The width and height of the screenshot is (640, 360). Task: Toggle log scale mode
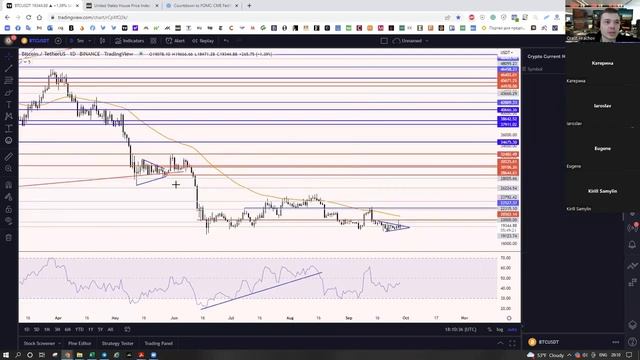(500, 329)
